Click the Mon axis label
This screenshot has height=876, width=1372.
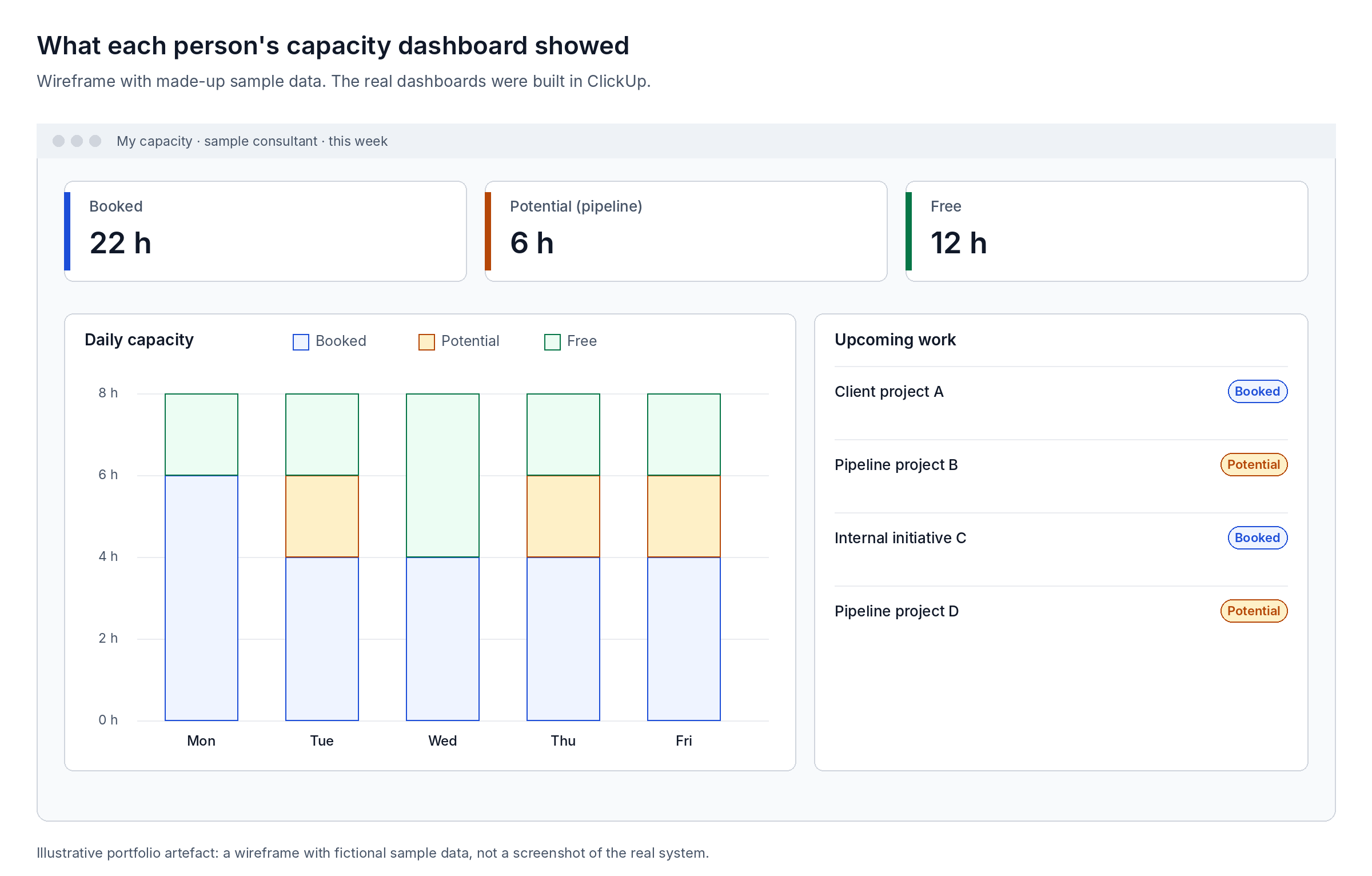click(201, 740)
